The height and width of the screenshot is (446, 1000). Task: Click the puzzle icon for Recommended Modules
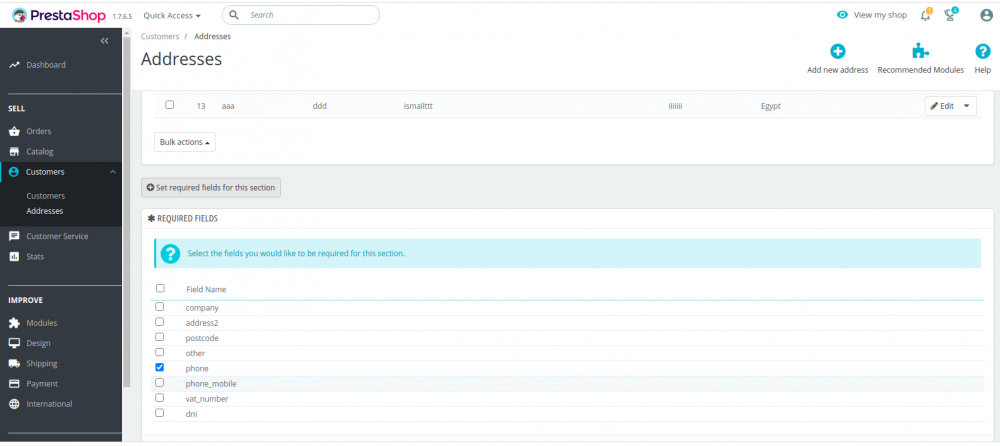920,52
